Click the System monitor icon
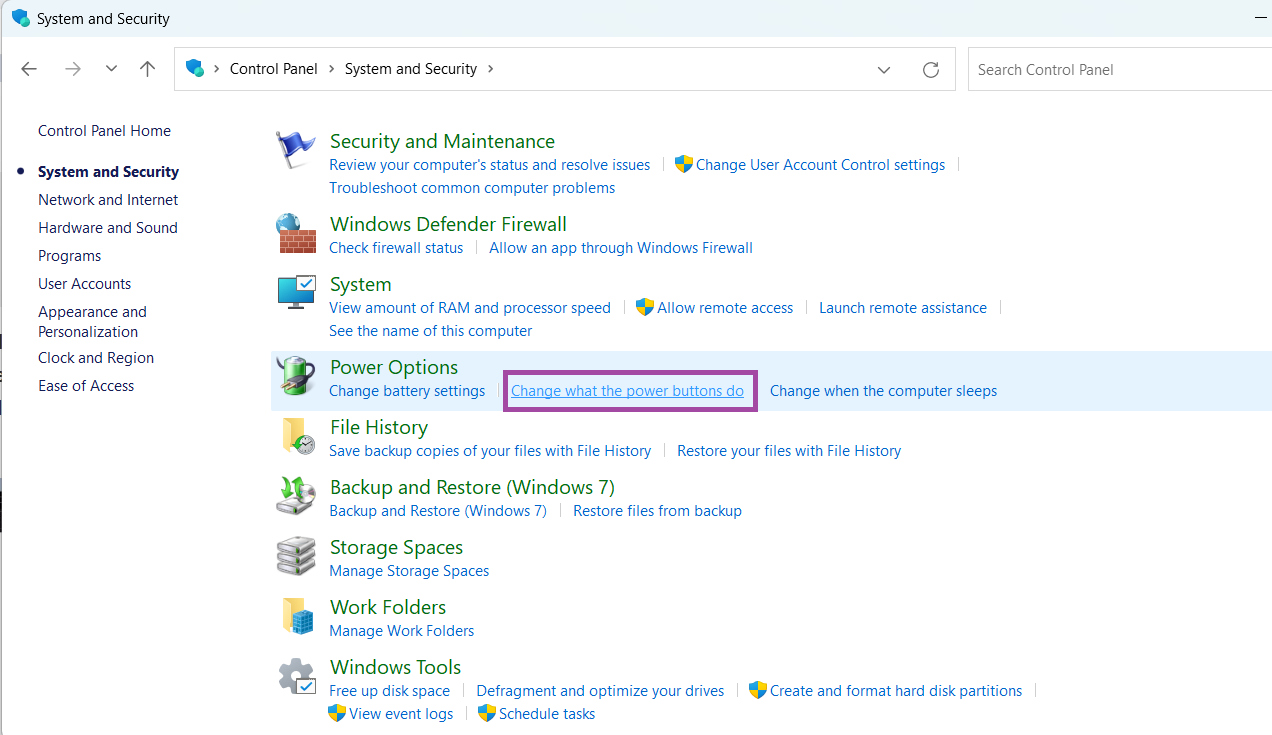 [296, 294]
